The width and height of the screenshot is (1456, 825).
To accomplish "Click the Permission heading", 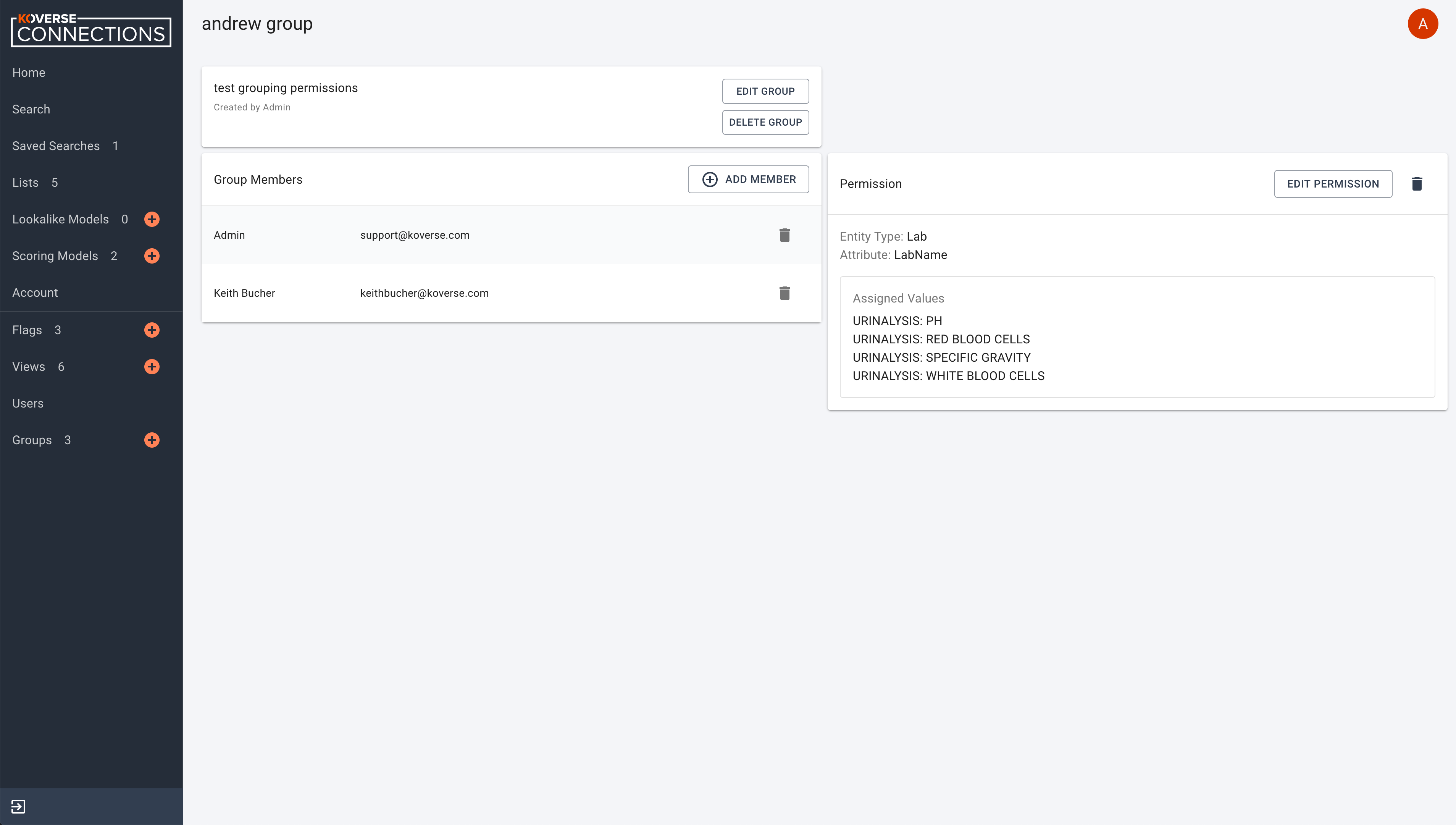I will (x=870, y=184).
